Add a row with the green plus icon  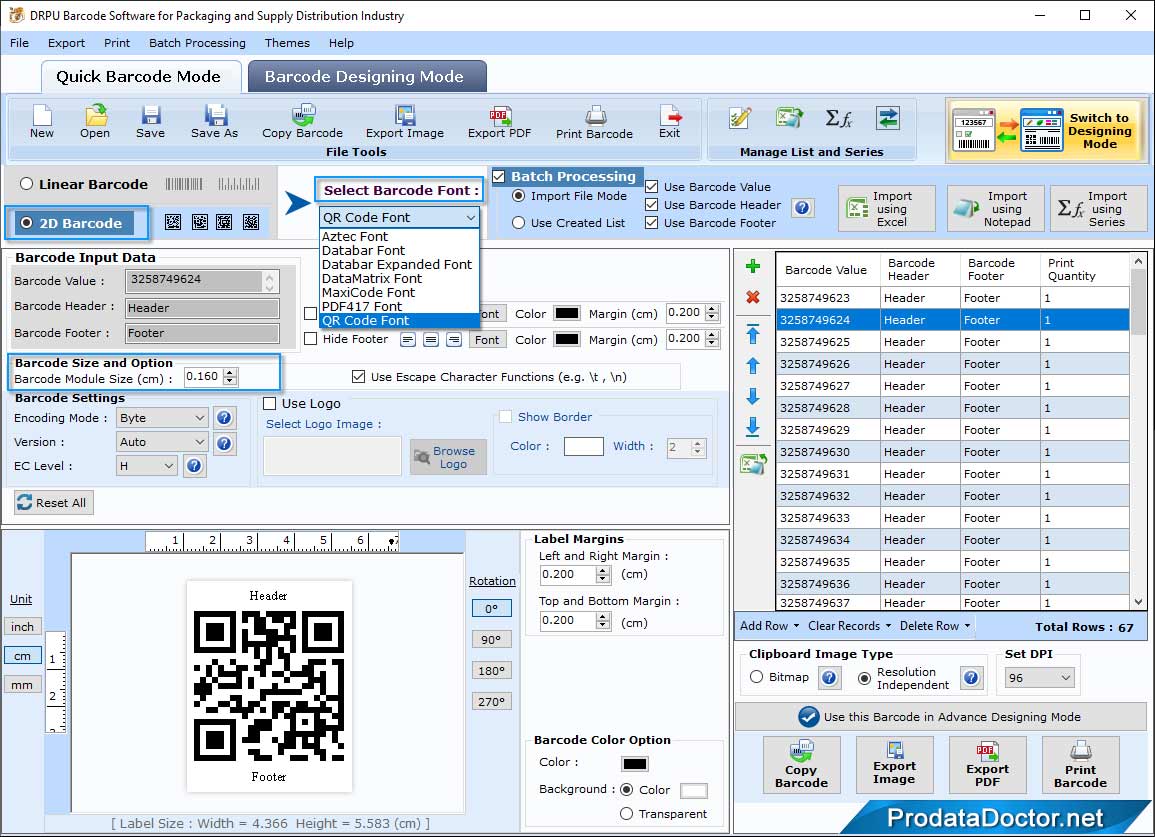[753, 266]
